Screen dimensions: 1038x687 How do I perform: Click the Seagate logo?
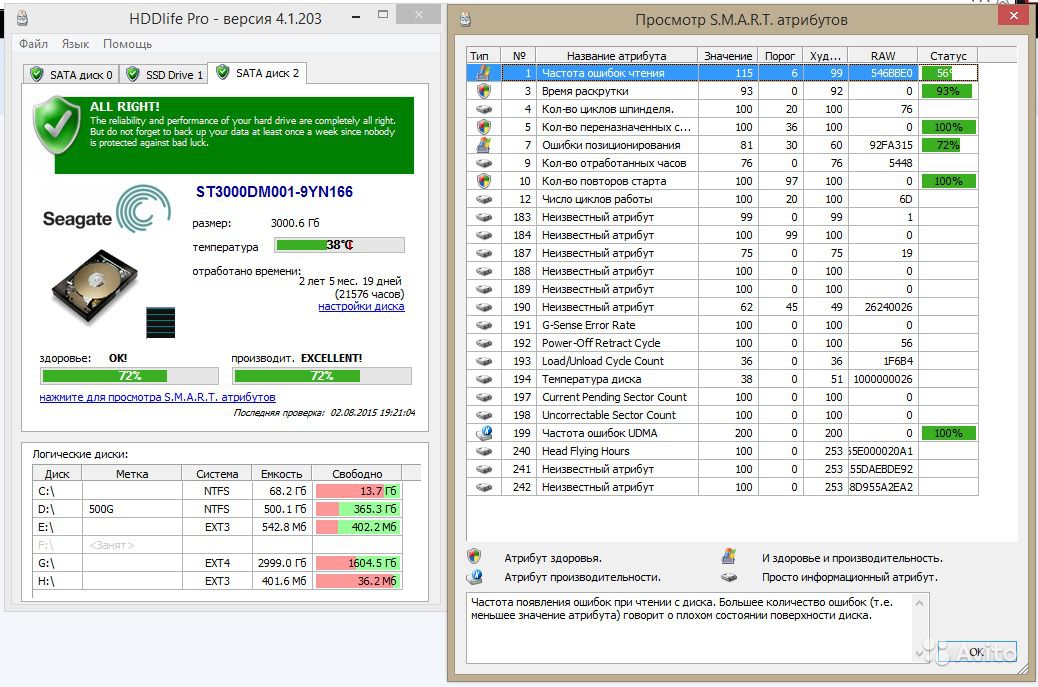pos(107,210)
